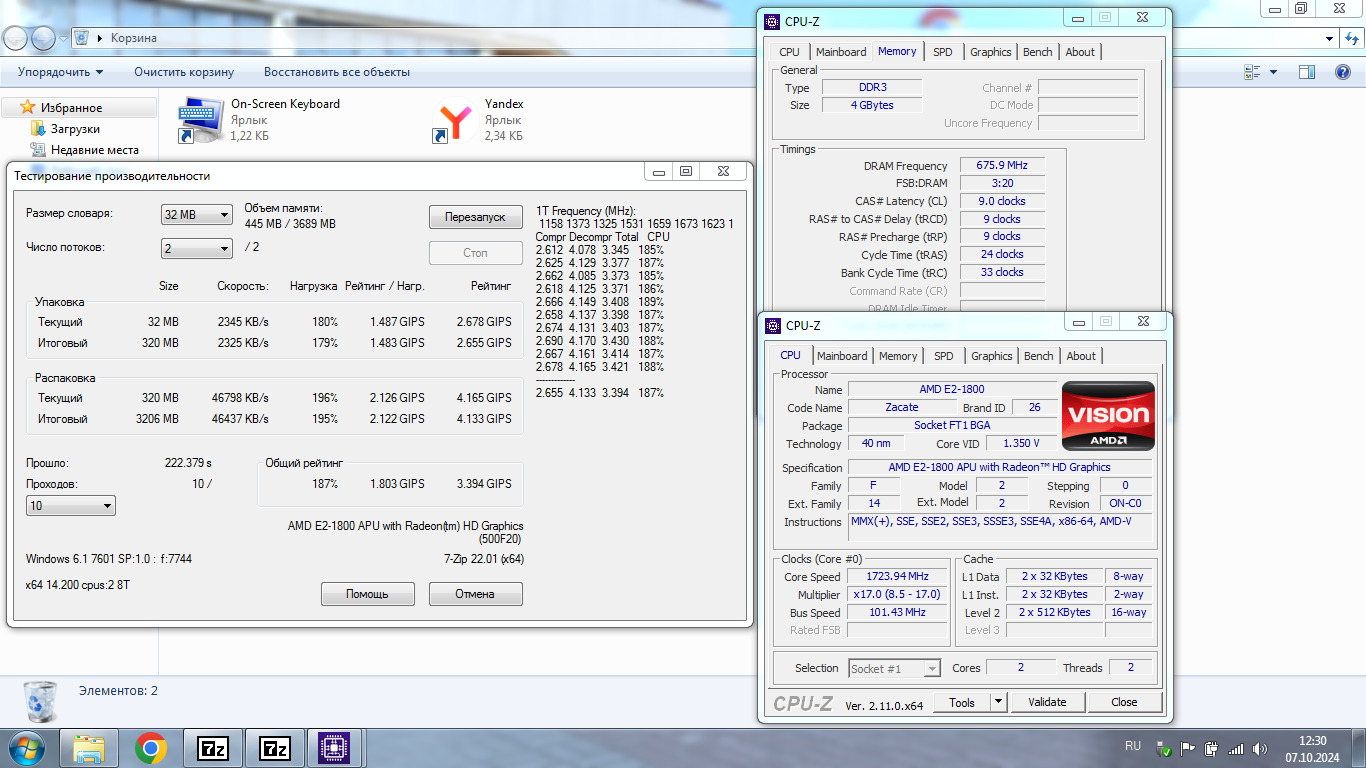1366x768 pixels.
Task: Open the Windows Start button
Action: point(27,748)
